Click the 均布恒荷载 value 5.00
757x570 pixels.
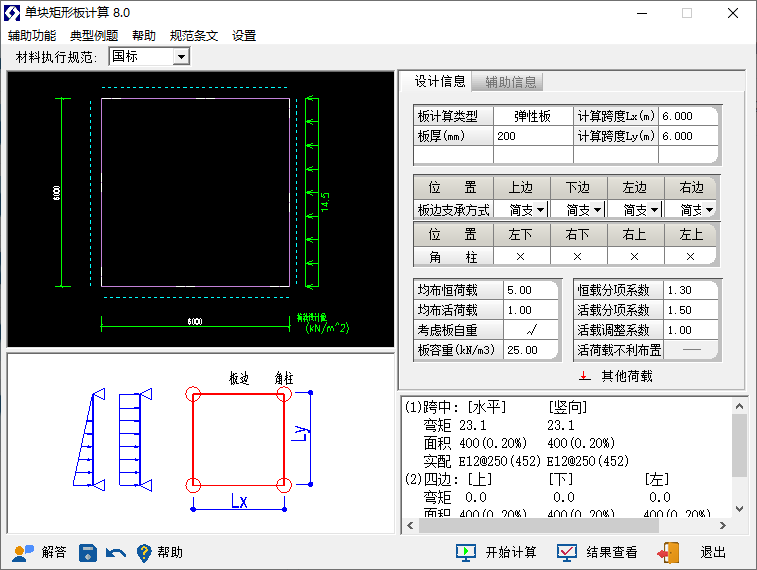pyautogui.click(x=531, y=290)
